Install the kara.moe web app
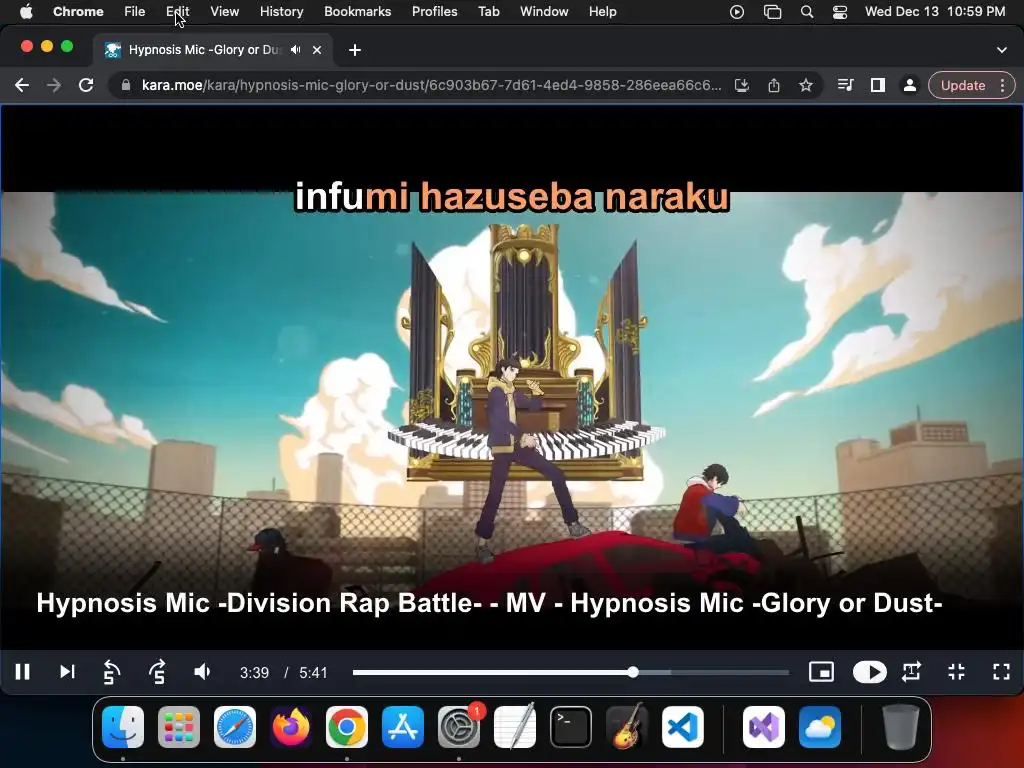The image size is (1024, 768). 742,86
